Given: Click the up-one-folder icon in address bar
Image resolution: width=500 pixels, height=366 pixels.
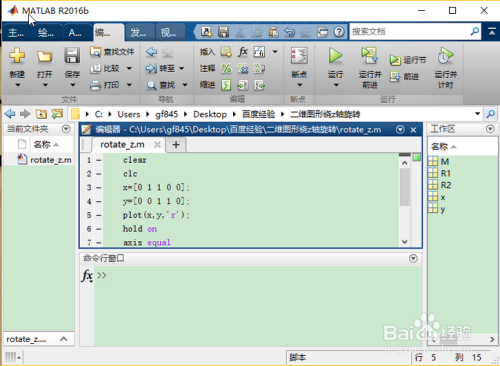Looking at the screenshot, I should pos(41,114).
